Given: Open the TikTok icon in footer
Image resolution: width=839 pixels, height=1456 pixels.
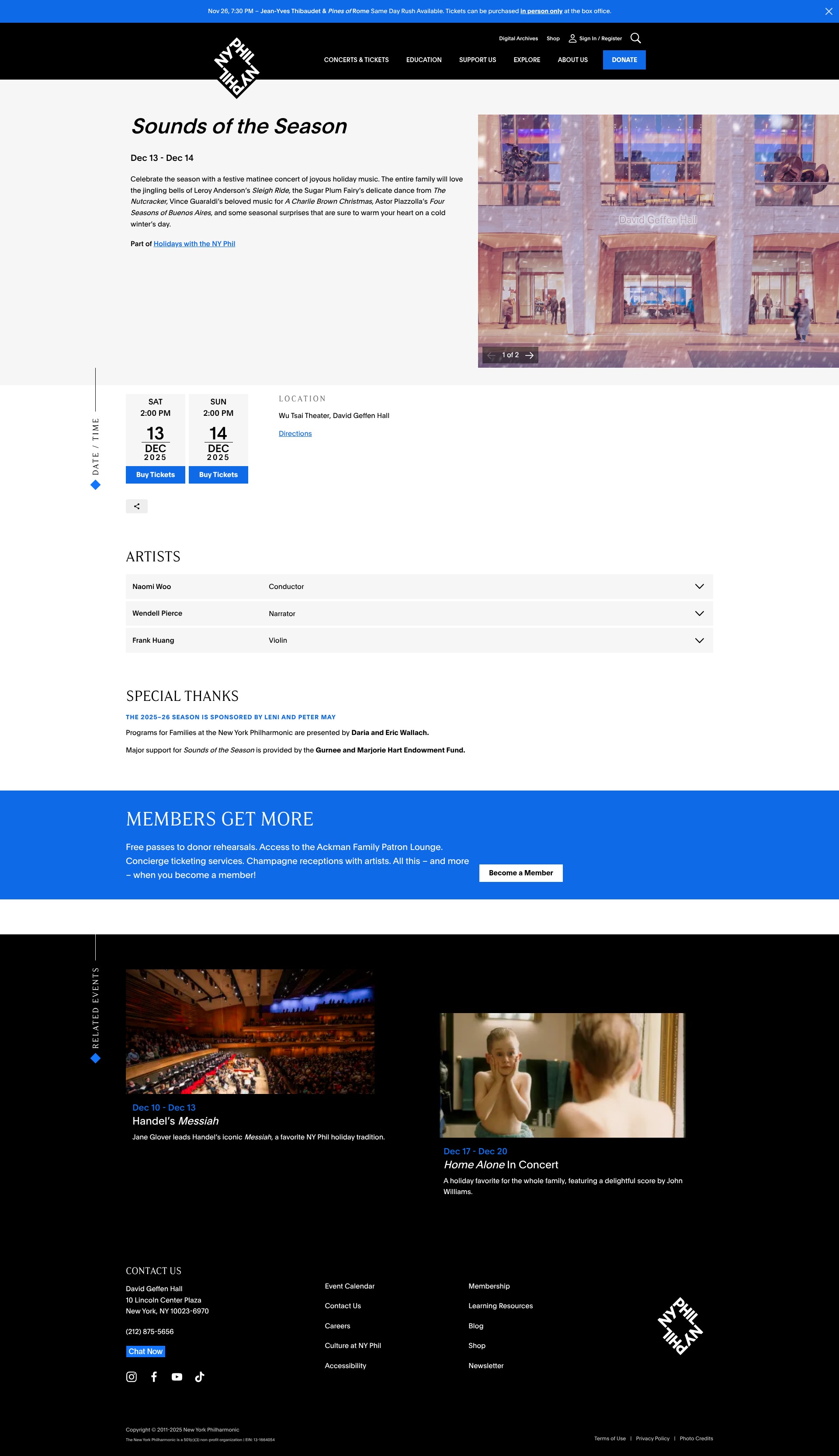Looking at the screenshot, I should click(x=199, y=1376).
